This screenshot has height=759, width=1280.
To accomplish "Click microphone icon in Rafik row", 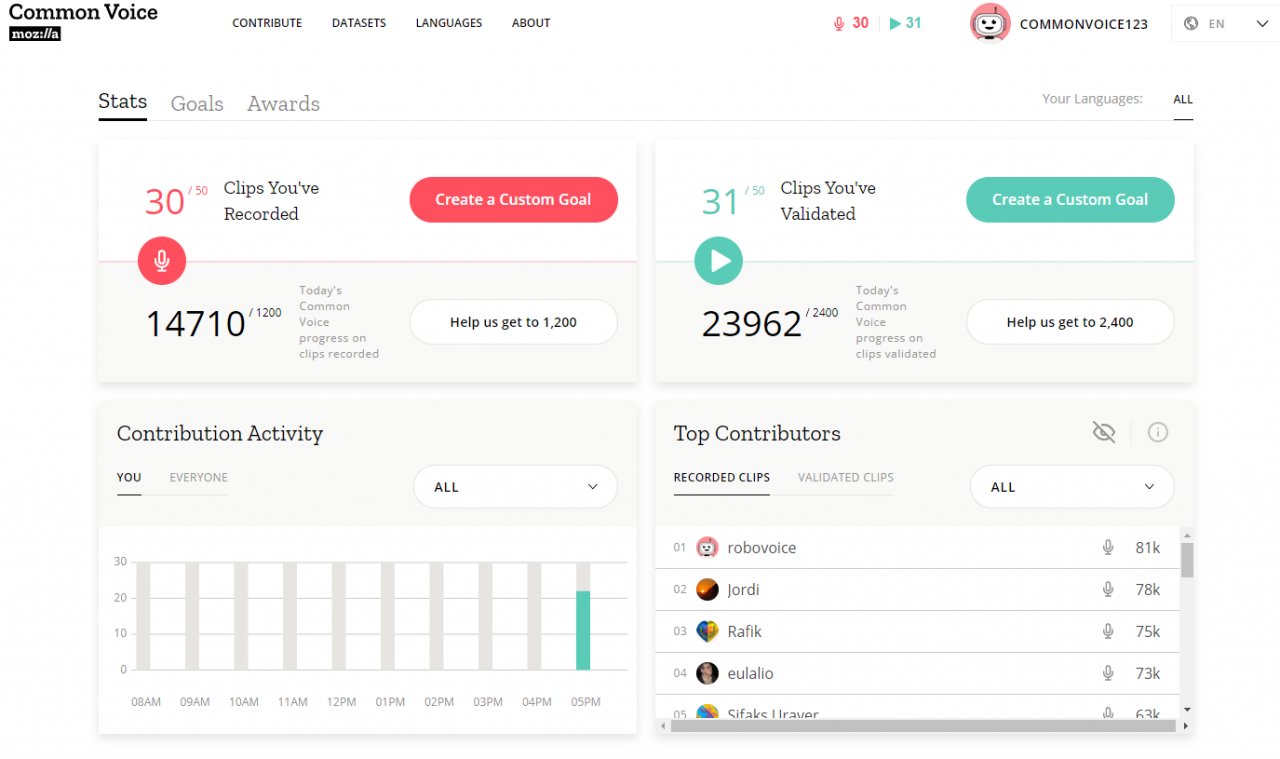I will 1108,631.
